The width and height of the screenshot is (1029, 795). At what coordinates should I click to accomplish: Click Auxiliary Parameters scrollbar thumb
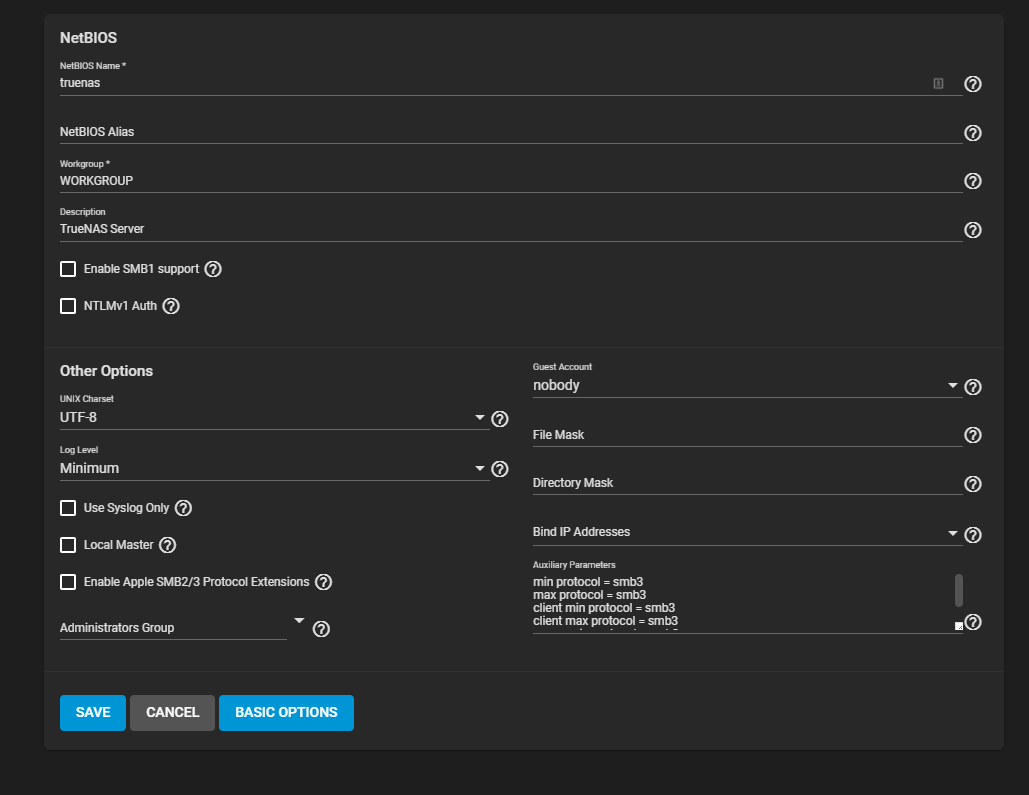(959, 591)
